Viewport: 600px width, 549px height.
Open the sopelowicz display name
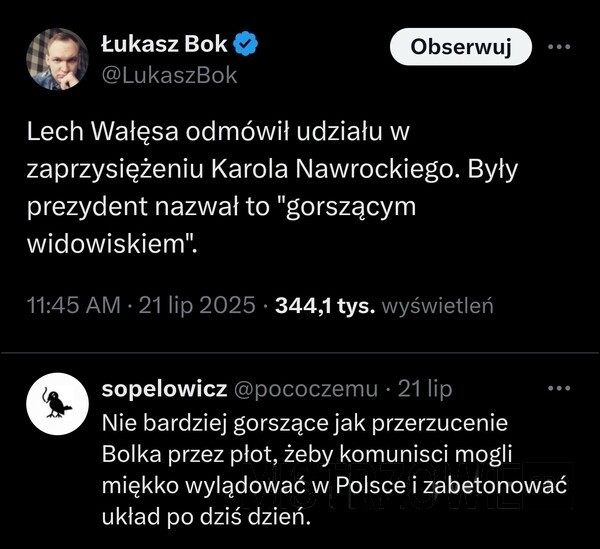click(165, 389)
